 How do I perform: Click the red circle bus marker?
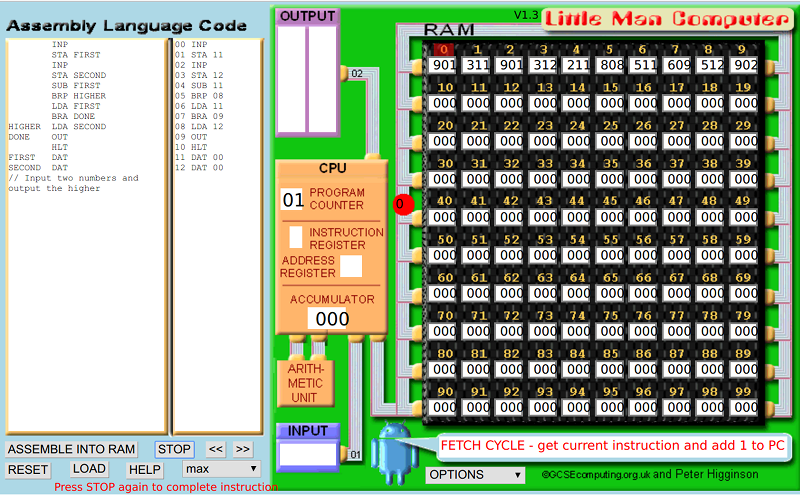pyautogui.click(x=401, y=204)
